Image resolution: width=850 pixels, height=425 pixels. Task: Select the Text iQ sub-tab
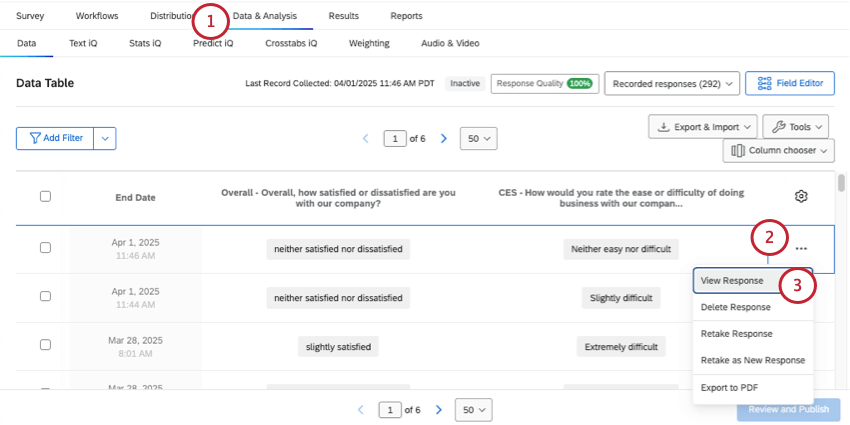(83, 43)
